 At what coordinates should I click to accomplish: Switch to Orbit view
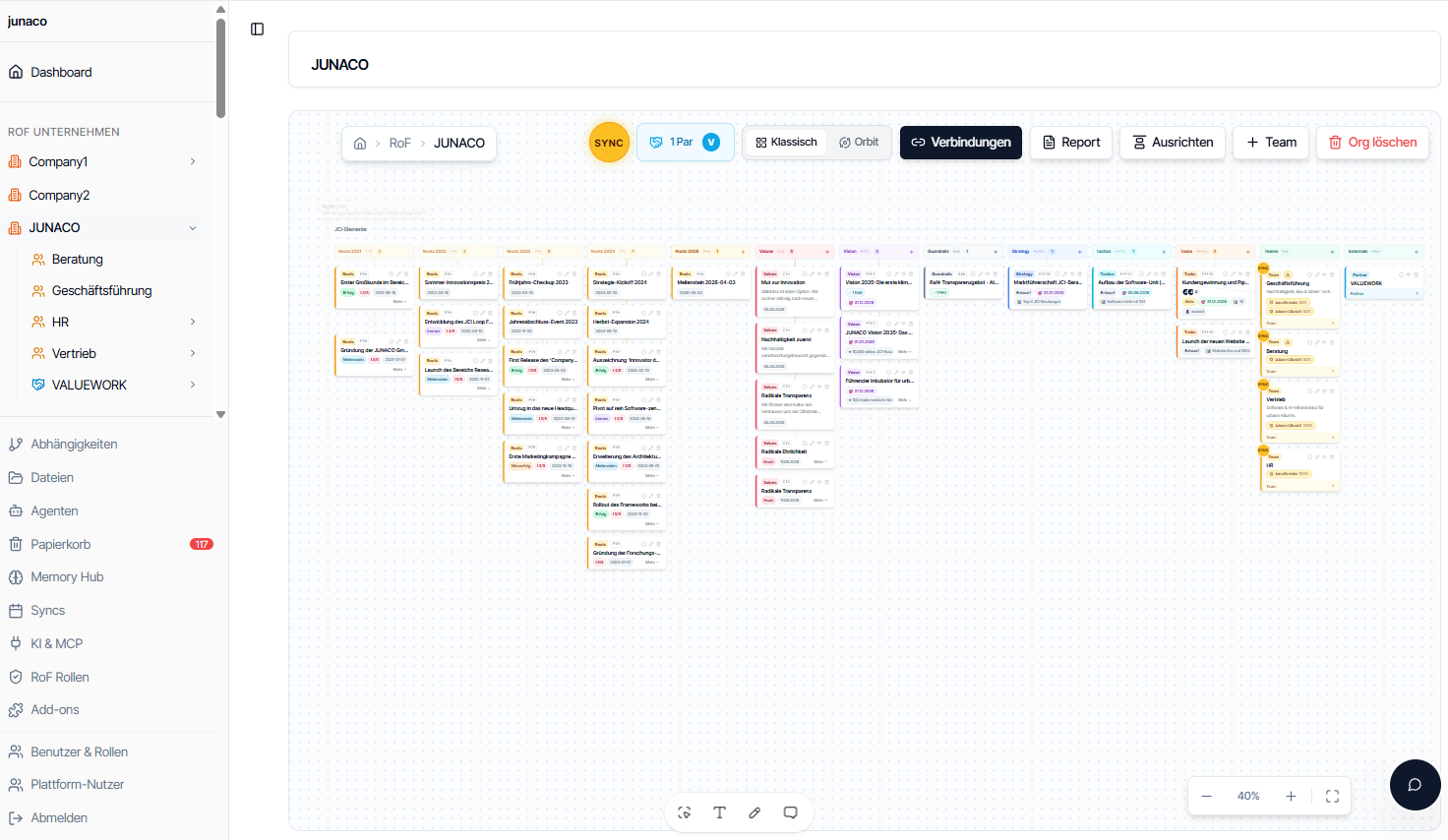click(x=859, y=143)
